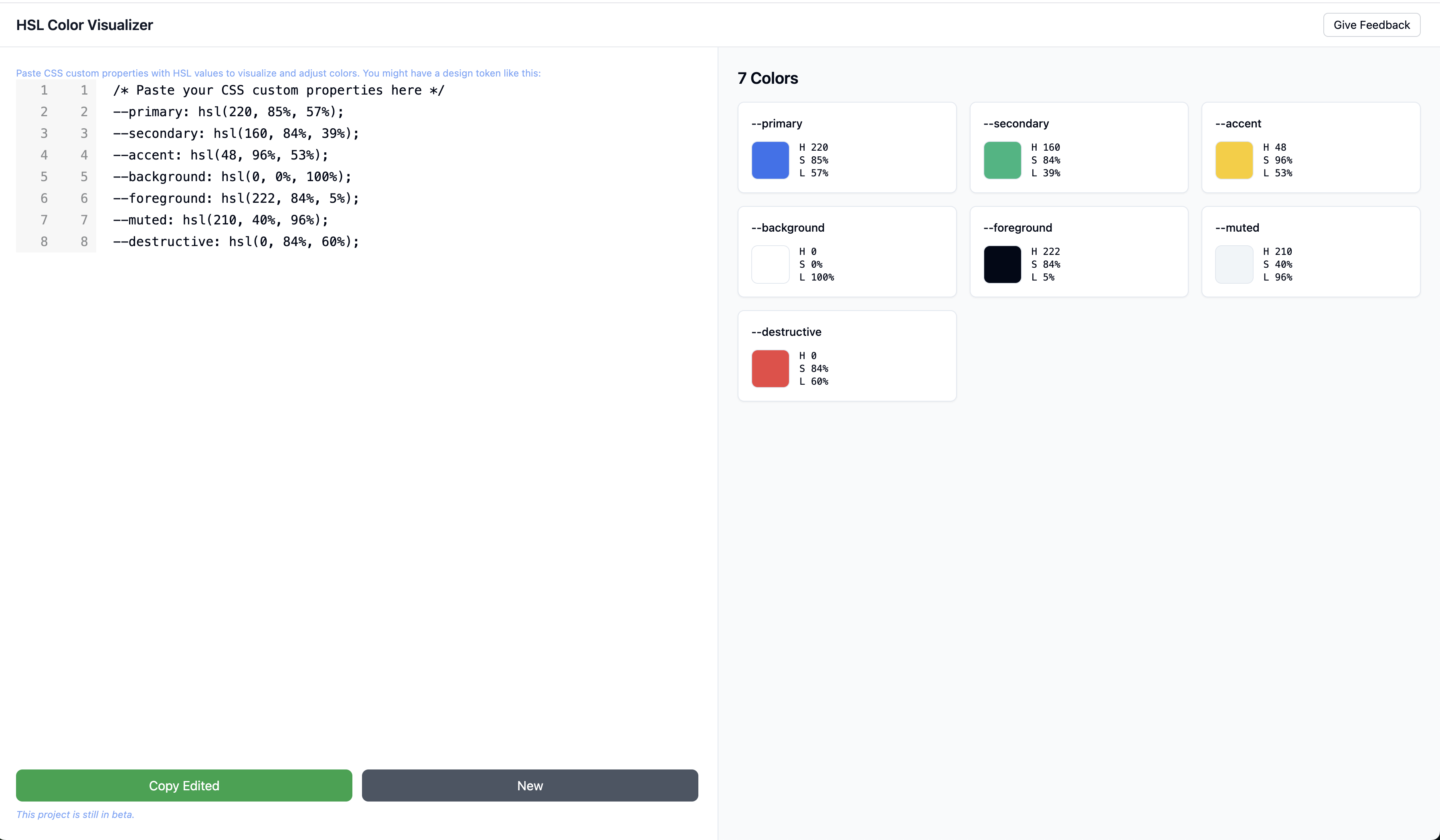Screen dimensions: 1440x840
Task: Click the '--muted: hsl(210, 40%, 96%);' code line
Action: coord(220,220)
